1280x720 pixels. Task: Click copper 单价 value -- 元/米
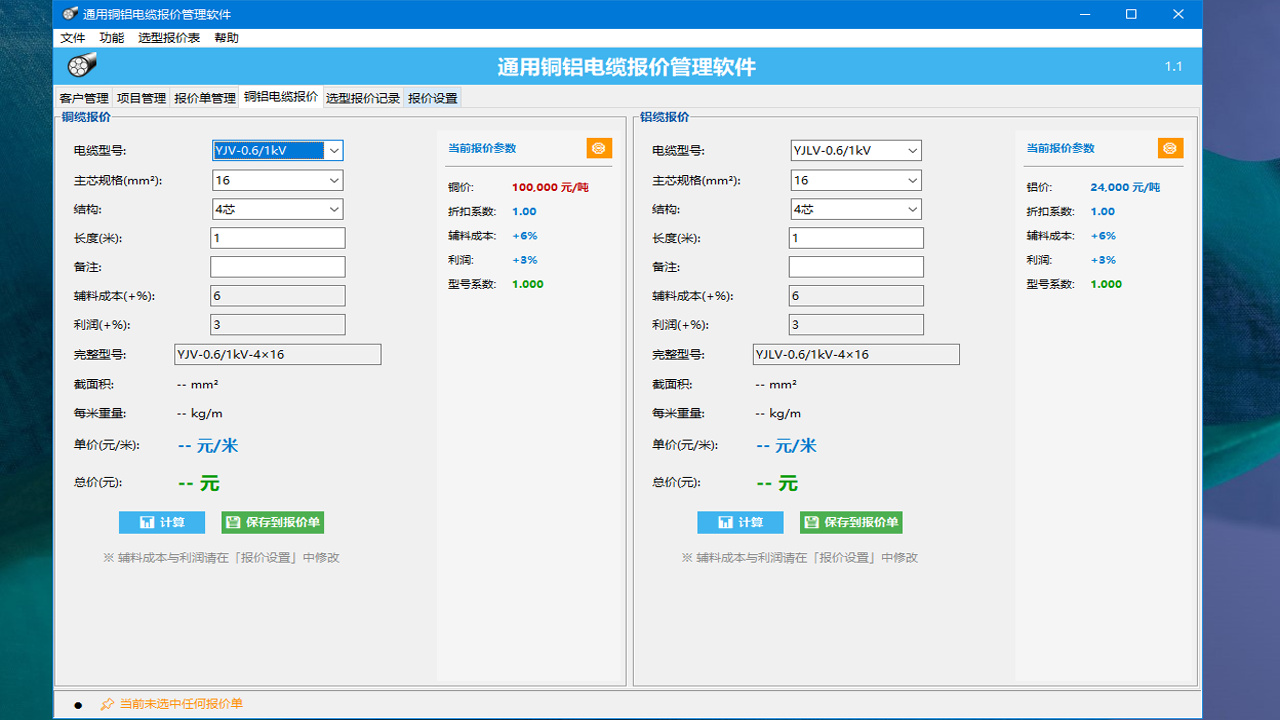pyautogui.click(x=208, y=446)
